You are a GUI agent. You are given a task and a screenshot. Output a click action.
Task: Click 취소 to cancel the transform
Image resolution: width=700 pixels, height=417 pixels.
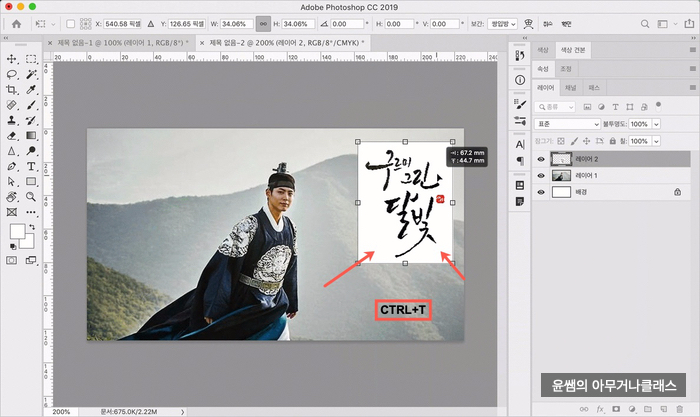click(x=548, y=24)
